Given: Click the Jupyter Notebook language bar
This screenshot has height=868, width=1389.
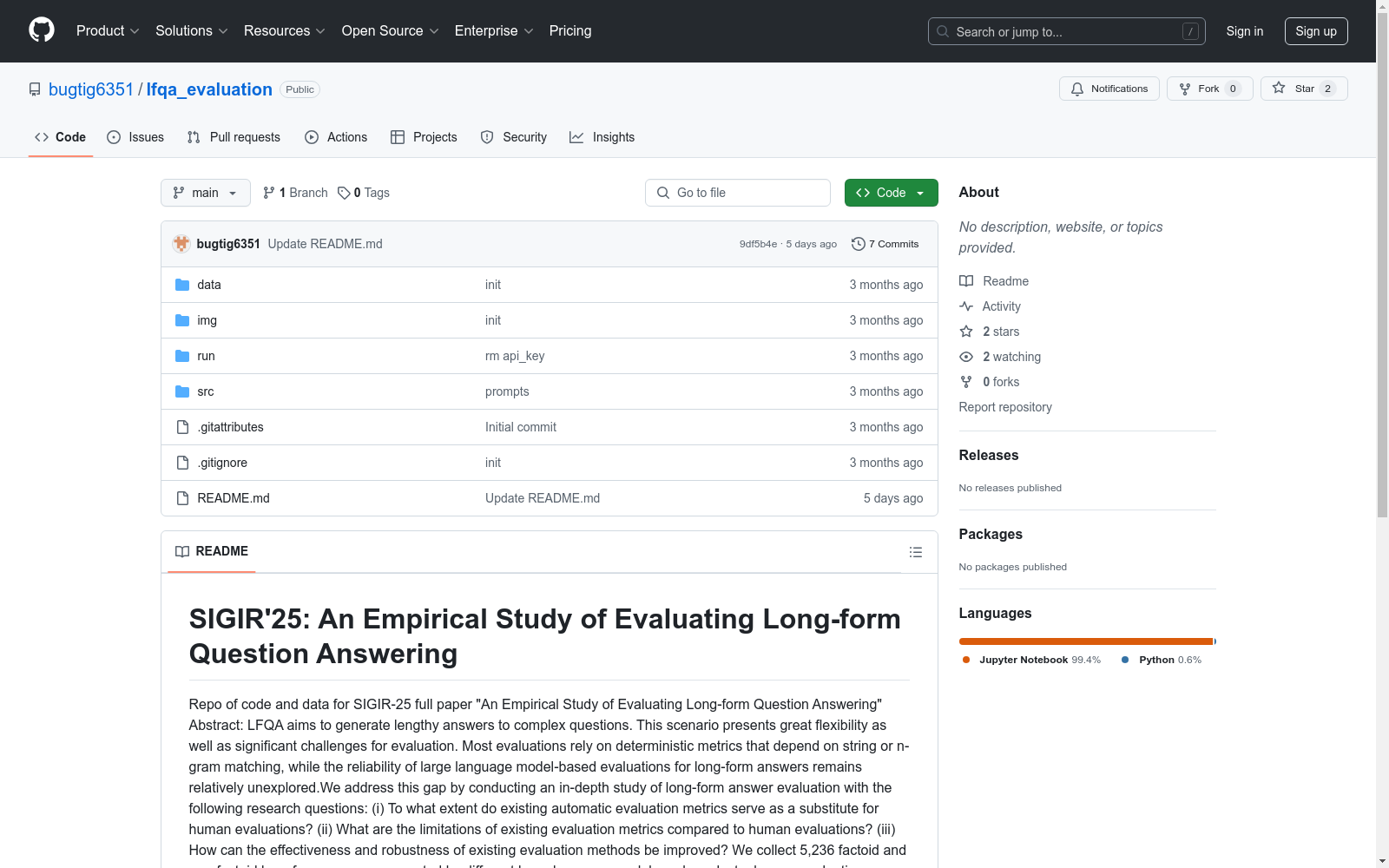Looking at the screenshot, I should (x=1085, y=641).
